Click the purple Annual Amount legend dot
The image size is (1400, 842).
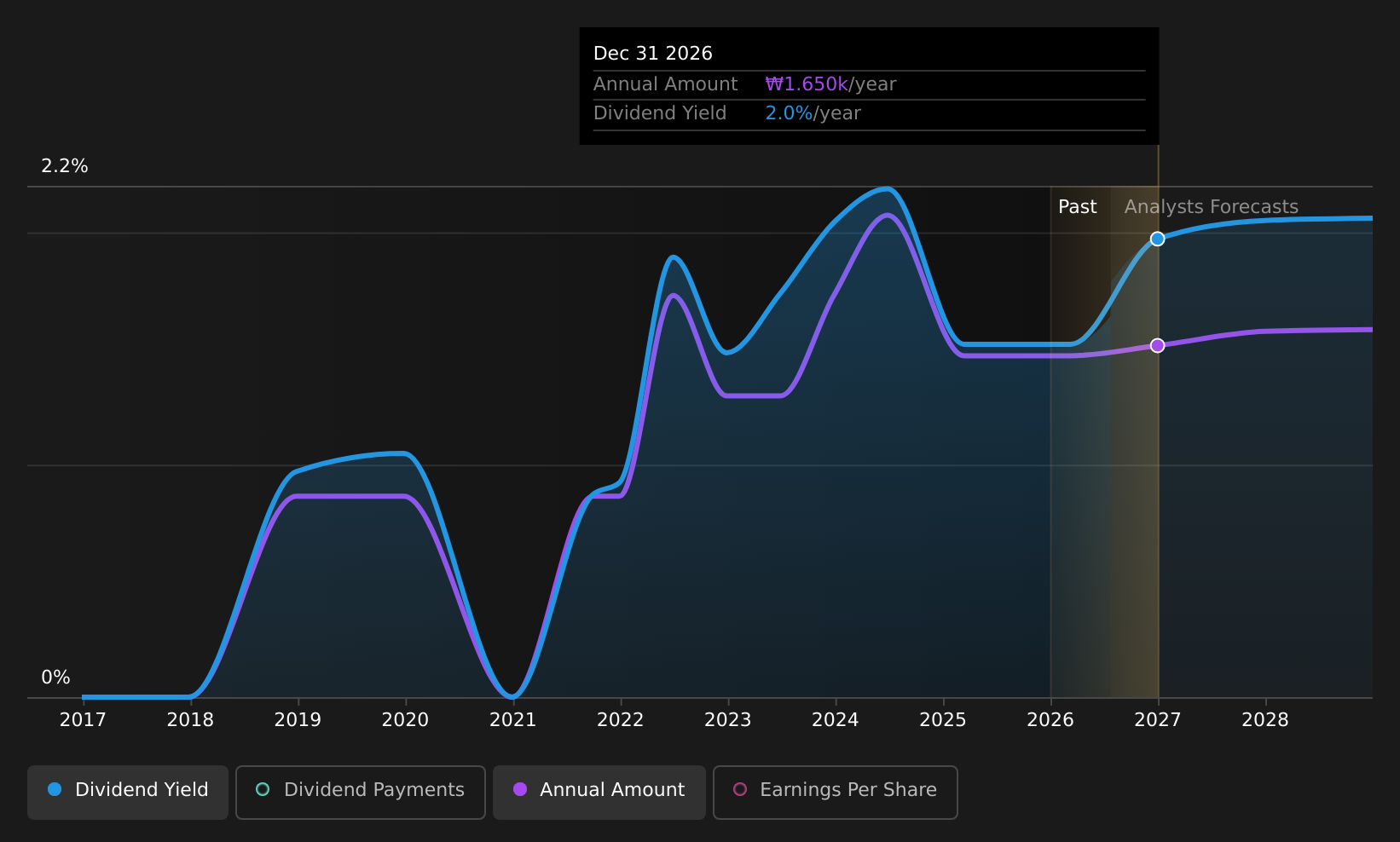click(x=520, y=789)
